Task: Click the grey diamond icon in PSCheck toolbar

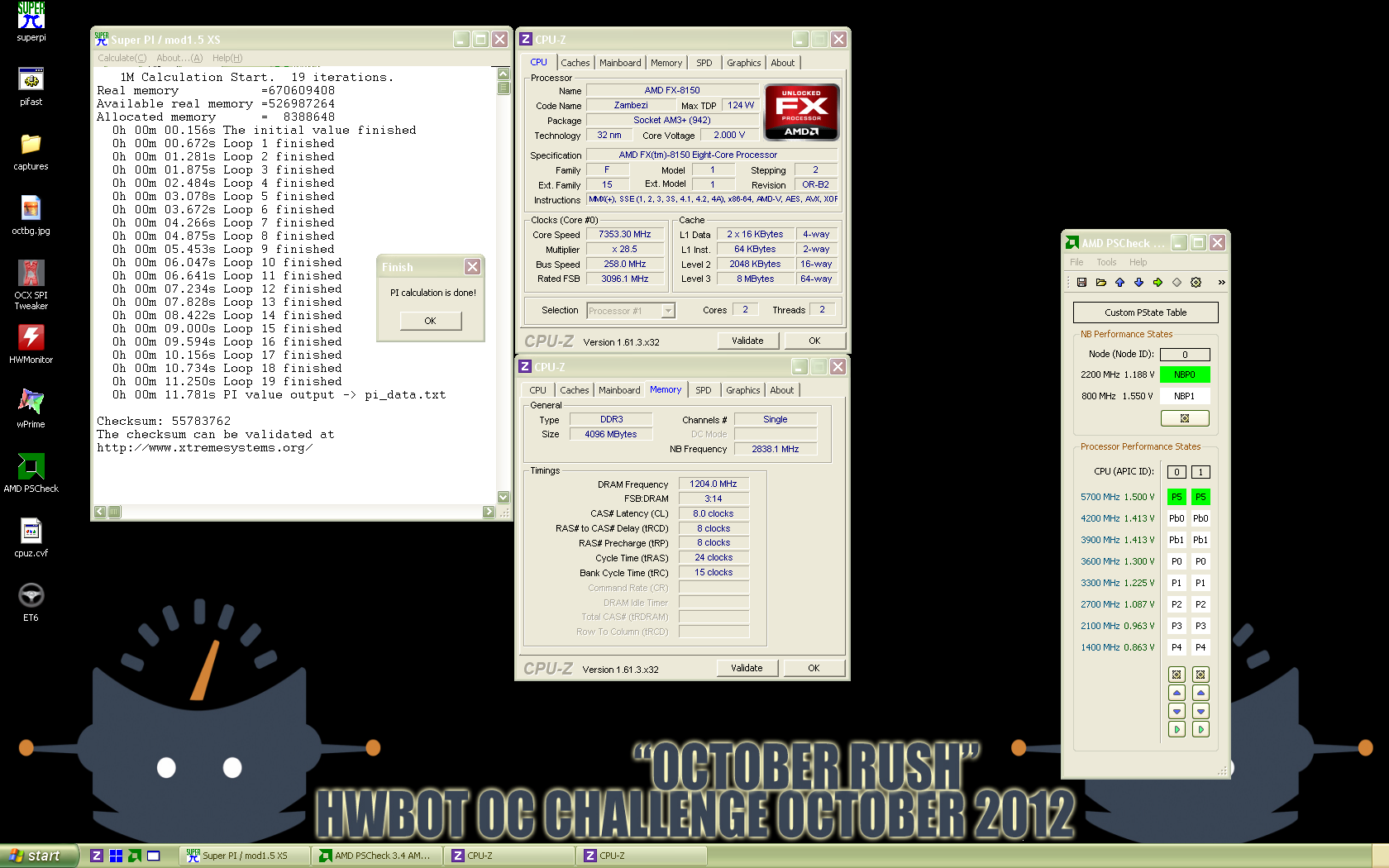Action: (x=1177, y=283)
